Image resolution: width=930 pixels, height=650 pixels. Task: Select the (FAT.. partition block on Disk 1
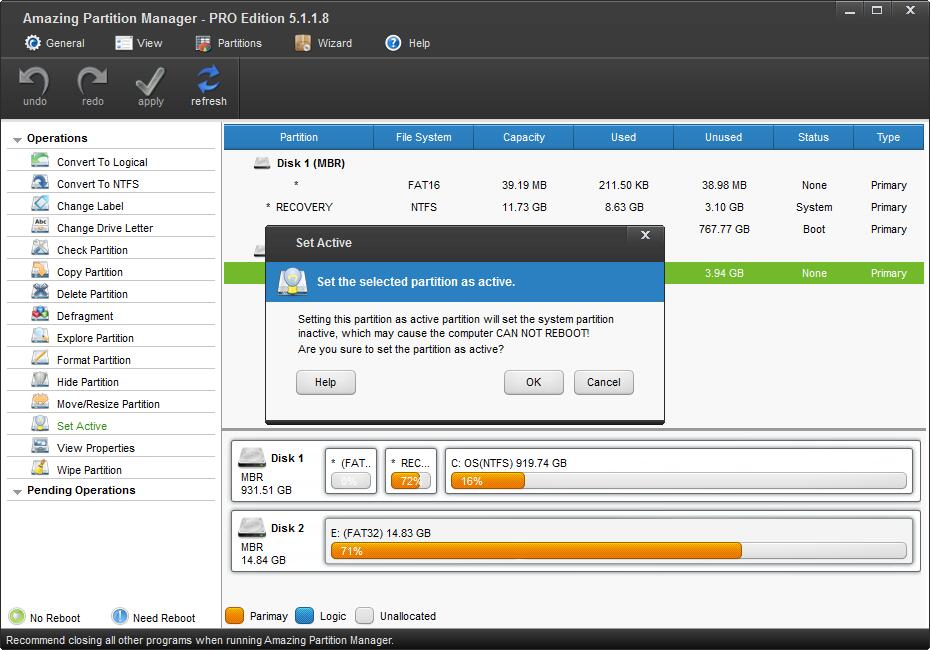tap(351, 471)
